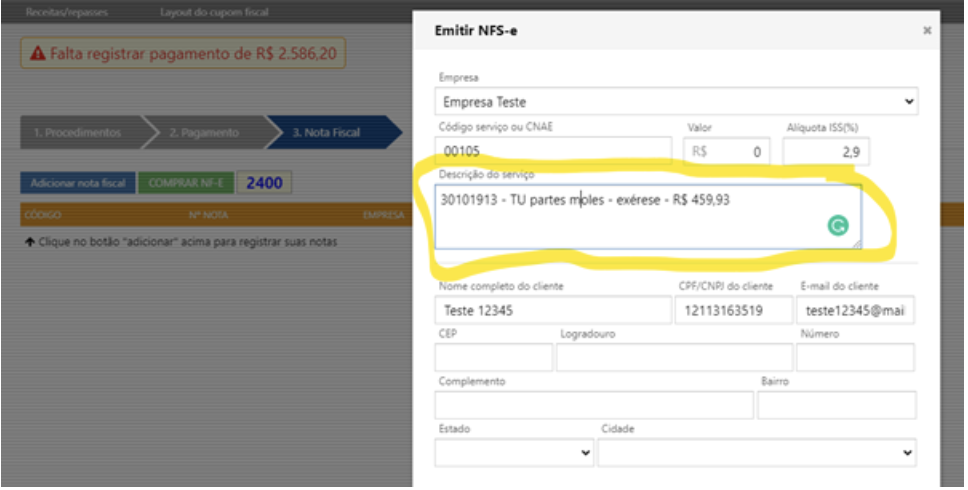The height and width of the screenshot is (490, 968).
Task: Click the CEP input field
Action: [493, 357]
